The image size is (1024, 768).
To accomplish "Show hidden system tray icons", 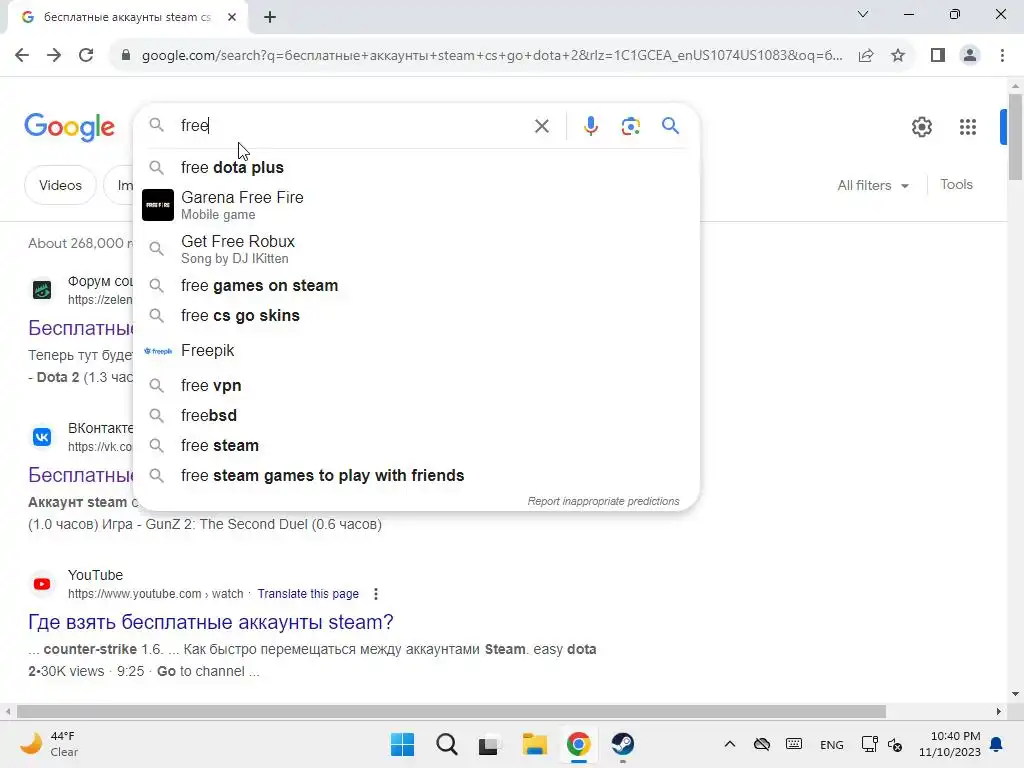I will pyautogui.click(x=730, y=744).
